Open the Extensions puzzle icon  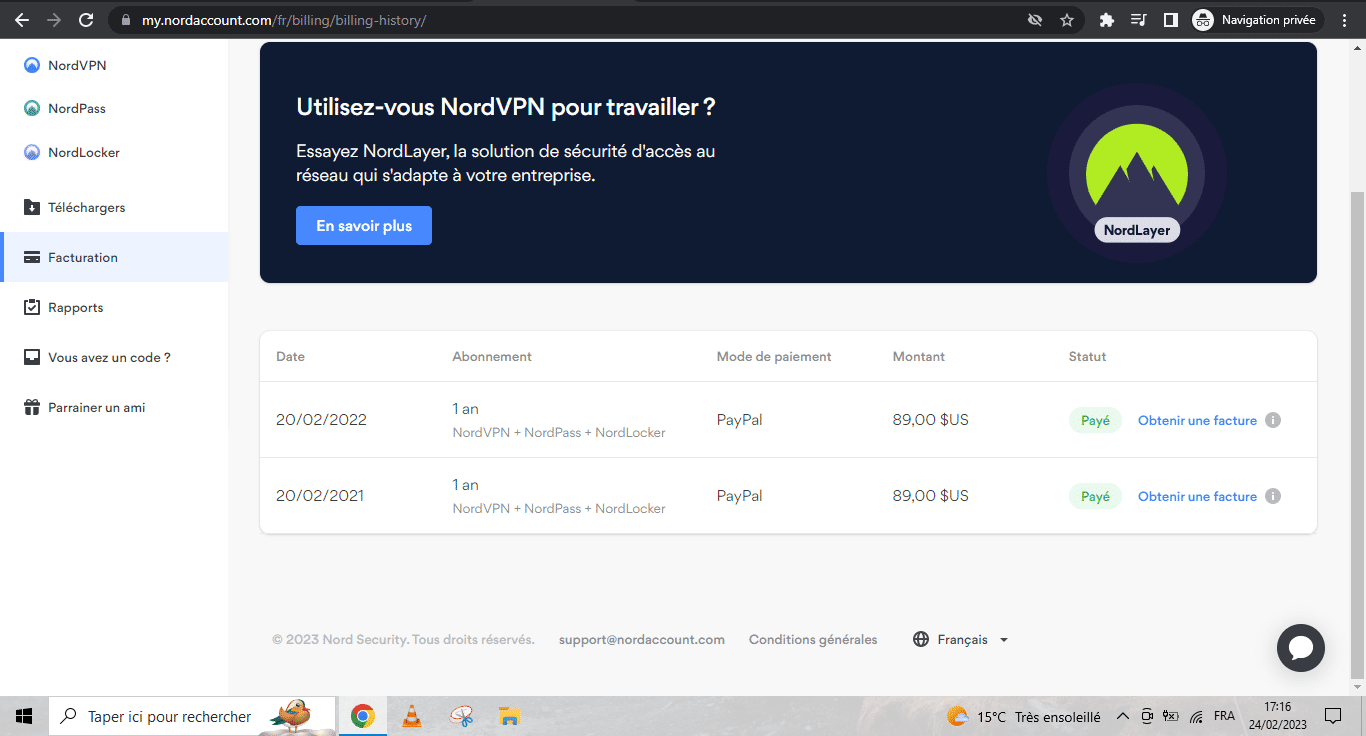[x=1107, y=20]
